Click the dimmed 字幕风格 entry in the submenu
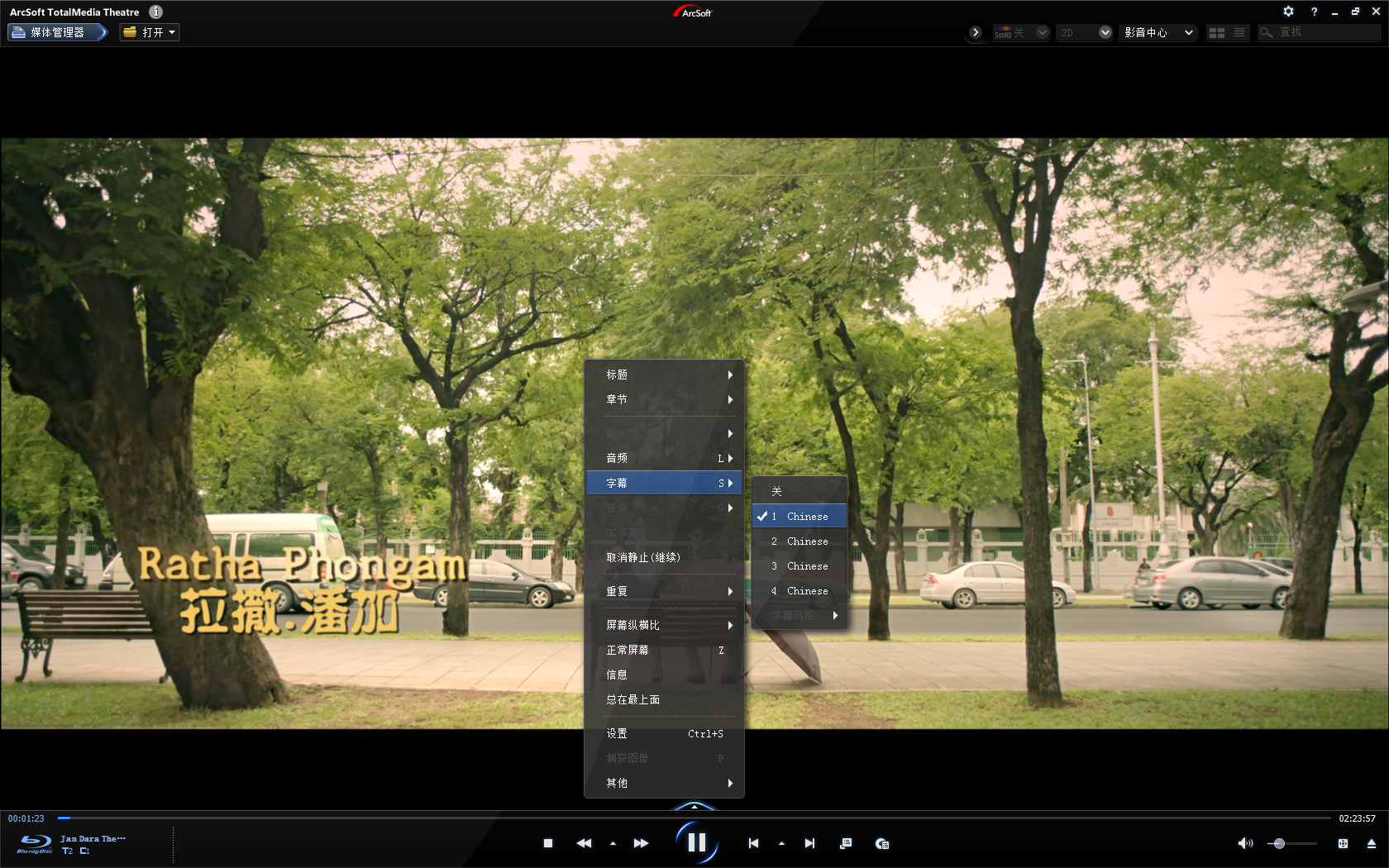The image size is (1389, 868). tap(800, 615)
